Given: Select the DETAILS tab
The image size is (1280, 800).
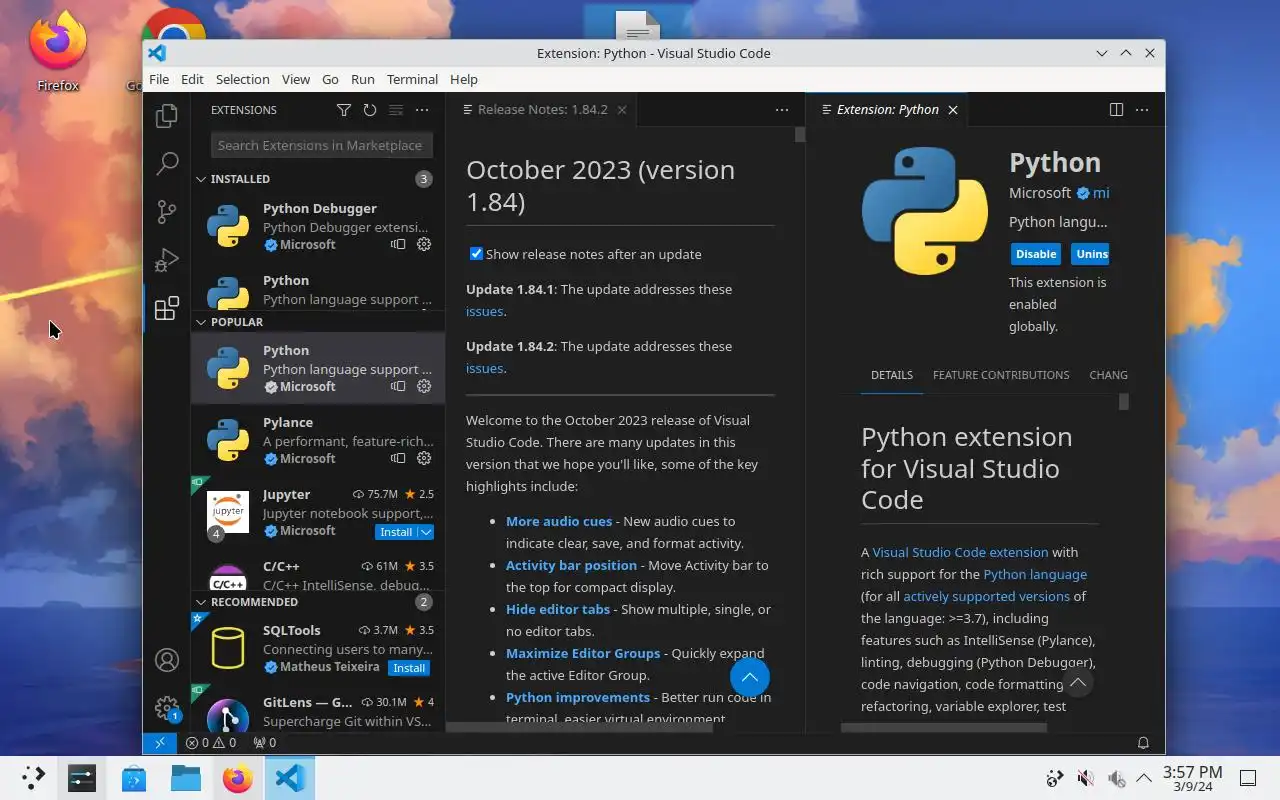Looking at the screenshot, I should pos(892,375).
